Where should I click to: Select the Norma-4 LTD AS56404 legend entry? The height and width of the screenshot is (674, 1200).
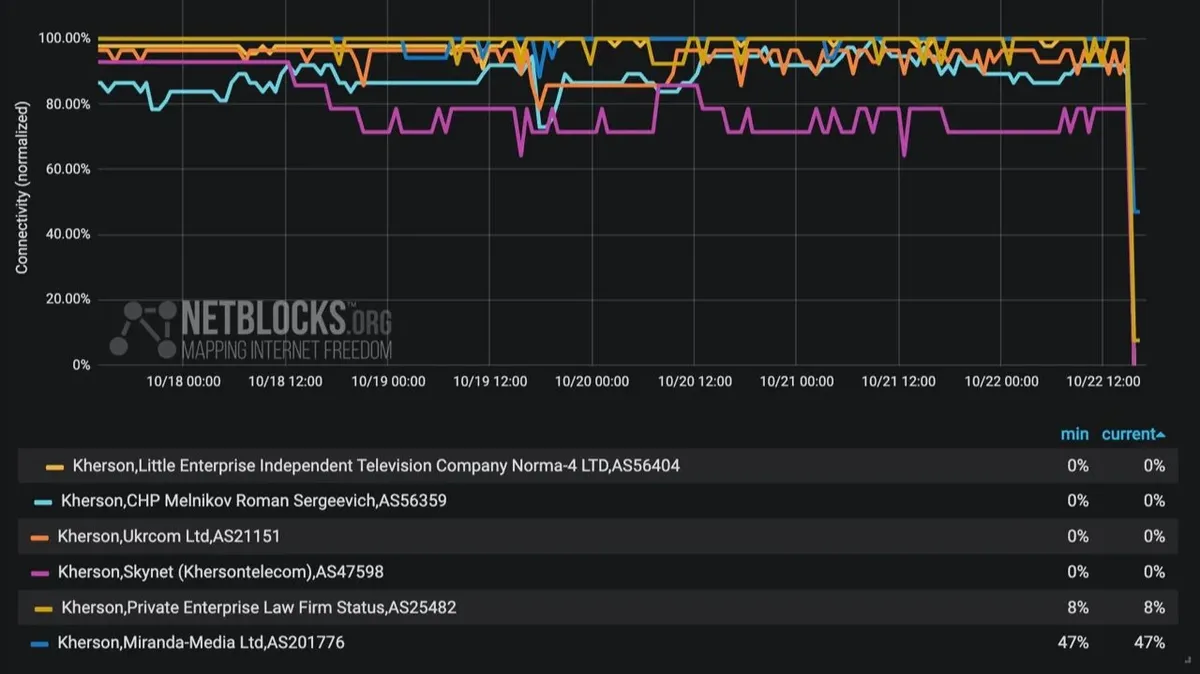tap(376, 465)
